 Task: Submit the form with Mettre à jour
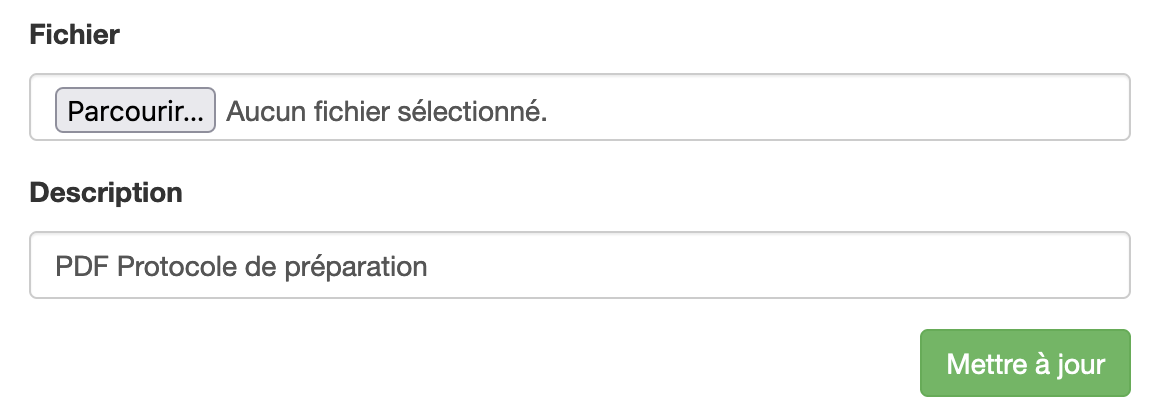click(x=1025, y=363)
